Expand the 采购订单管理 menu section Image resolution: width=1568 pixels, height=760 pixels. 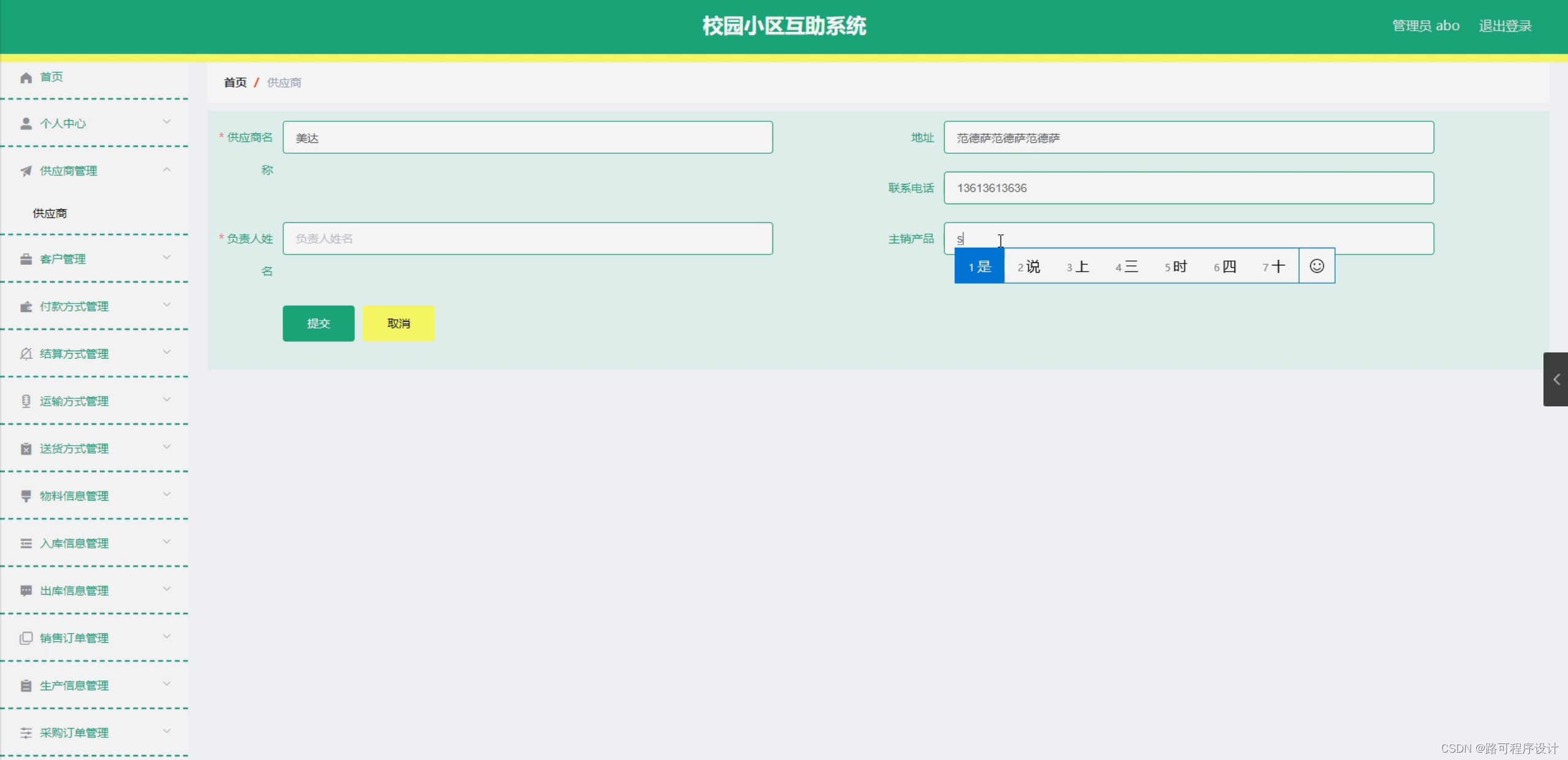tap(166, 732)
